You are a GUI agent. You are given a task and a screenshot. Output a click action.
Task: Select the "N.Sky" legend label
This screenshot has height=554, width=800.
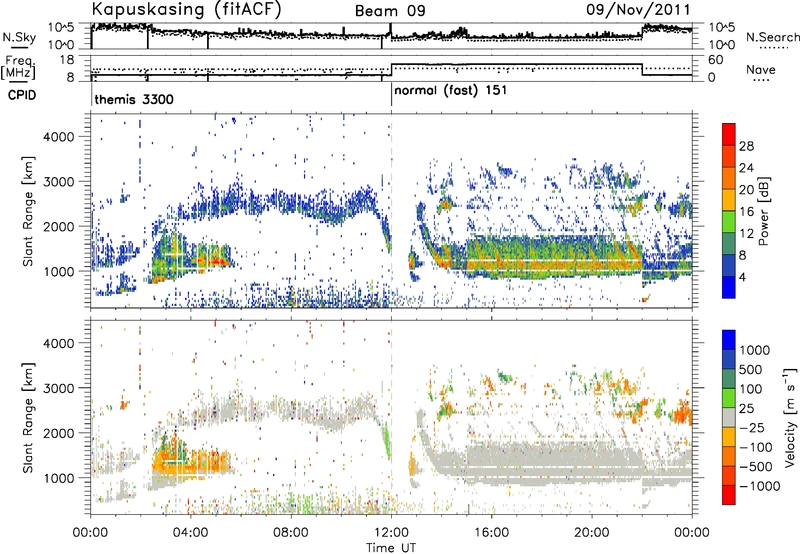[19, 37]
